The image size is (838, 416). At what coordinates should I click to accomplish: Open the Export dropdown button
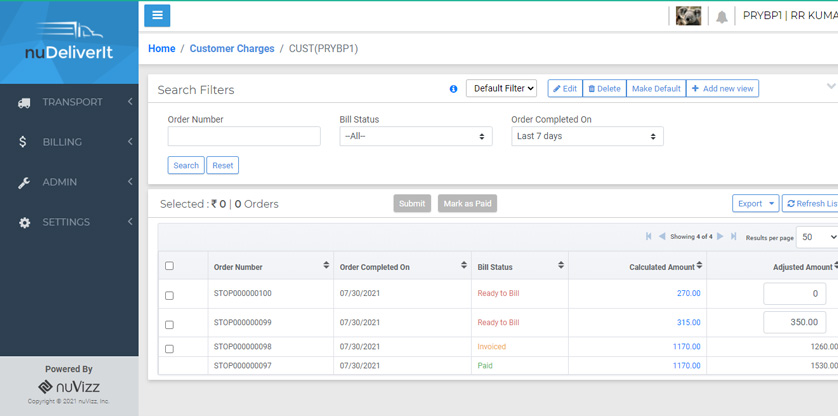click(755, 203)
